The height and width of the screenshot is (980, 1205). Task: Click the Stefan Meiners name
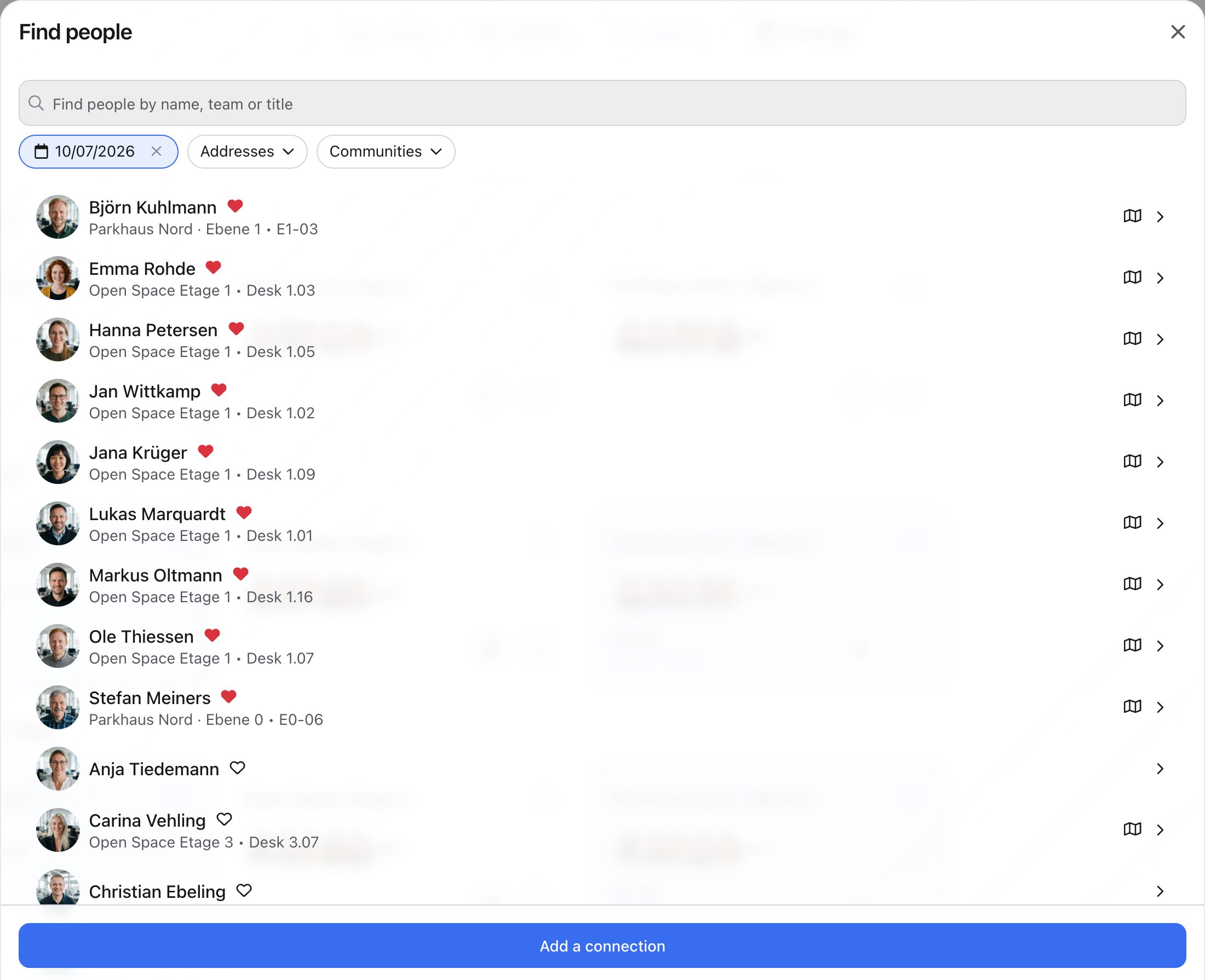(150, 698)
